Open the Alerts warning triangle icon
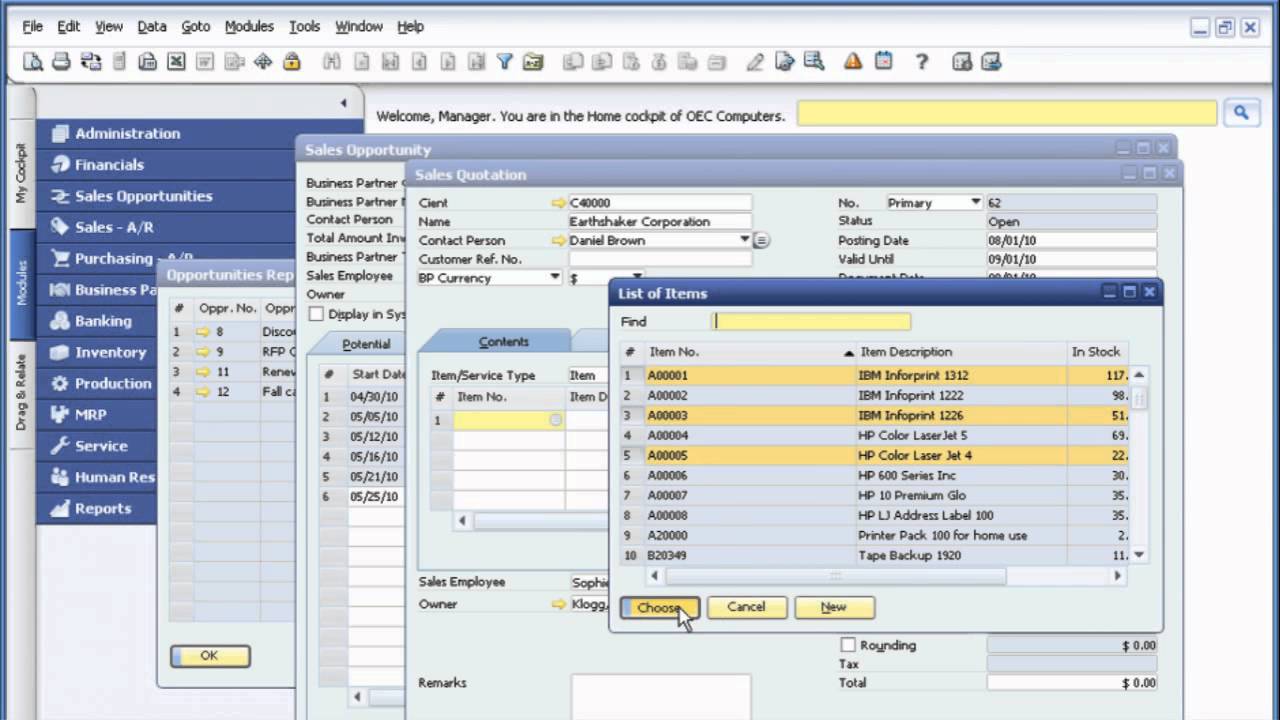 point(853,62)
